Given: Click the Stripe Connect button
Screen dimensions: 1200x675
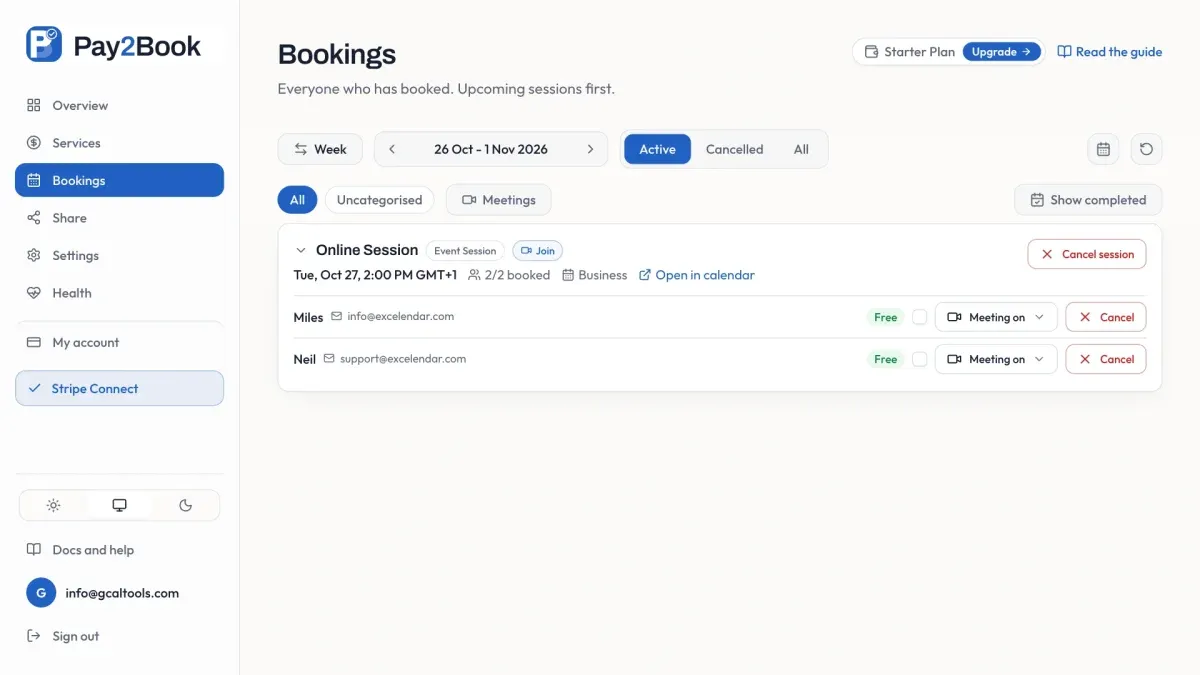Looking at the screenshot, I should pyautogui.click(x=119, y=388).
